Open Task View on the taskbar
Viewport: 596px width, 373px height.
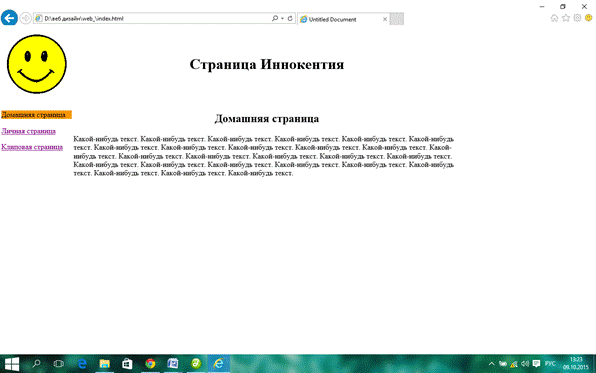point(59,364)
